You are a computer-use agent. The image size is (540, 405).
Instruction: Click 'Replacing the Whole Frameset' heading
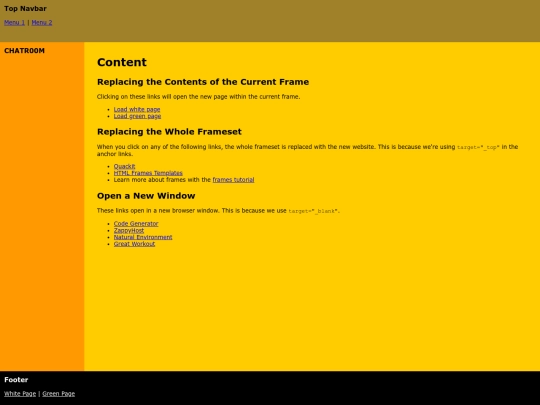click(169, 132)
